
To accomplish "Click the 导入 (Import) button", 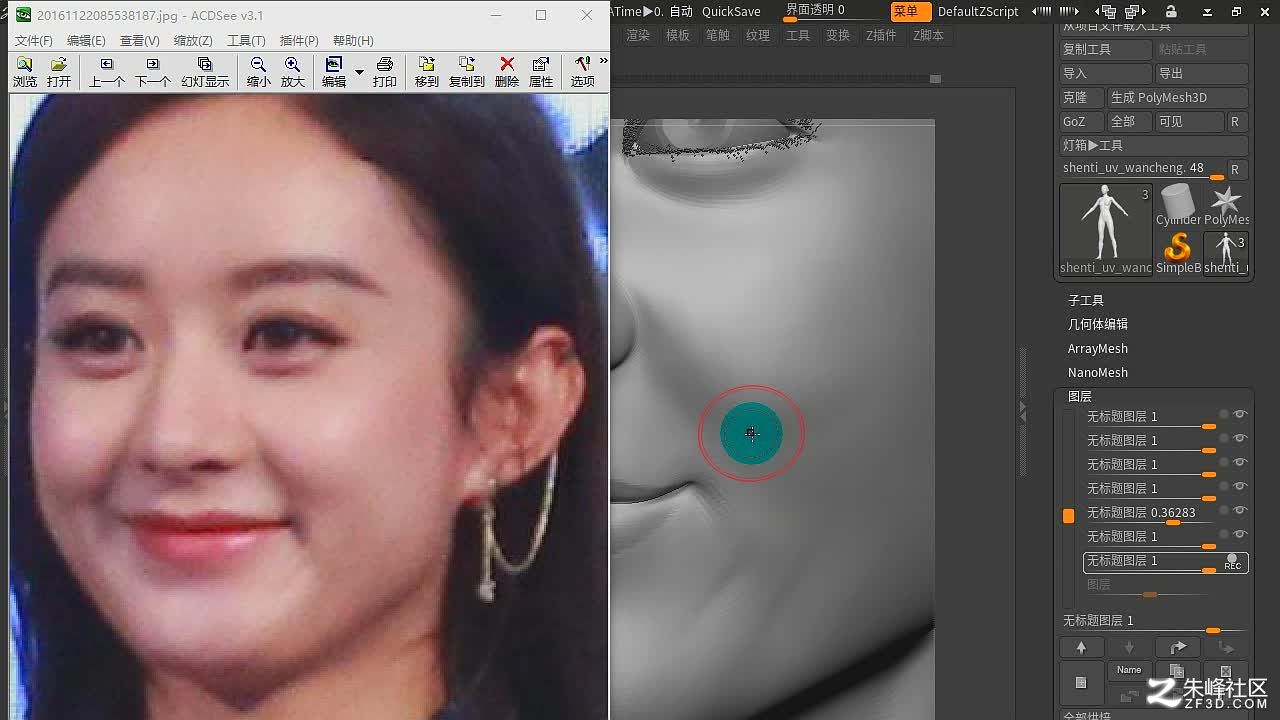I will [1106, 73].
